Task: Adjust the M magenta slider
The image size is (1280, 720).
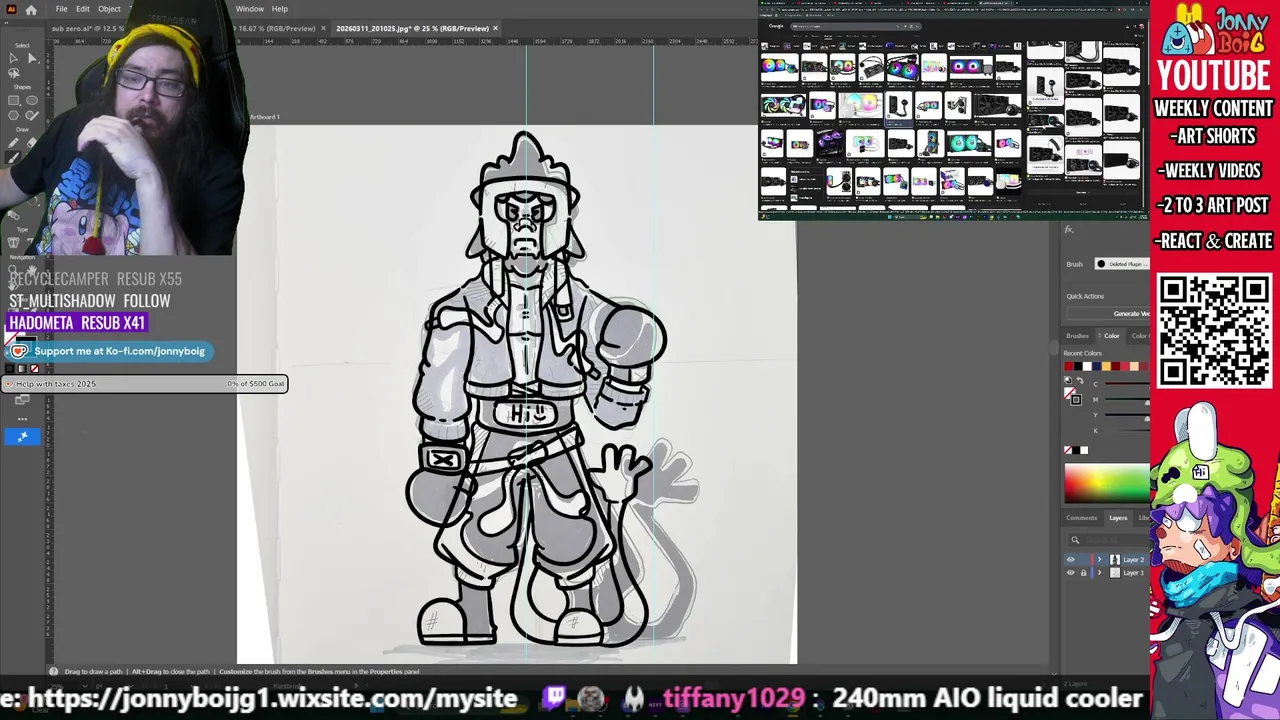Action: [1125, 400]
